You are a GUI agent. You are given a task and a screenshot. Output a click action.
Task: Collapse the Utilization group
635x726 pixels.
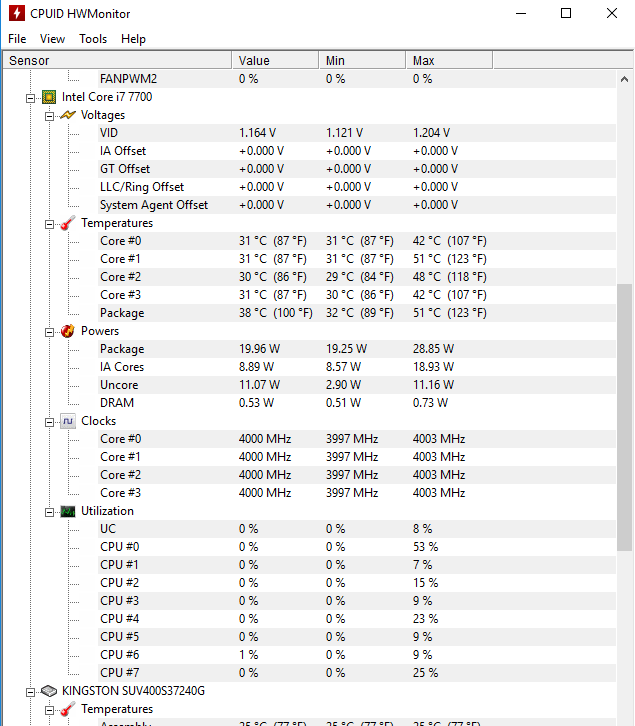pyautogui.click(x=49, y=512)
